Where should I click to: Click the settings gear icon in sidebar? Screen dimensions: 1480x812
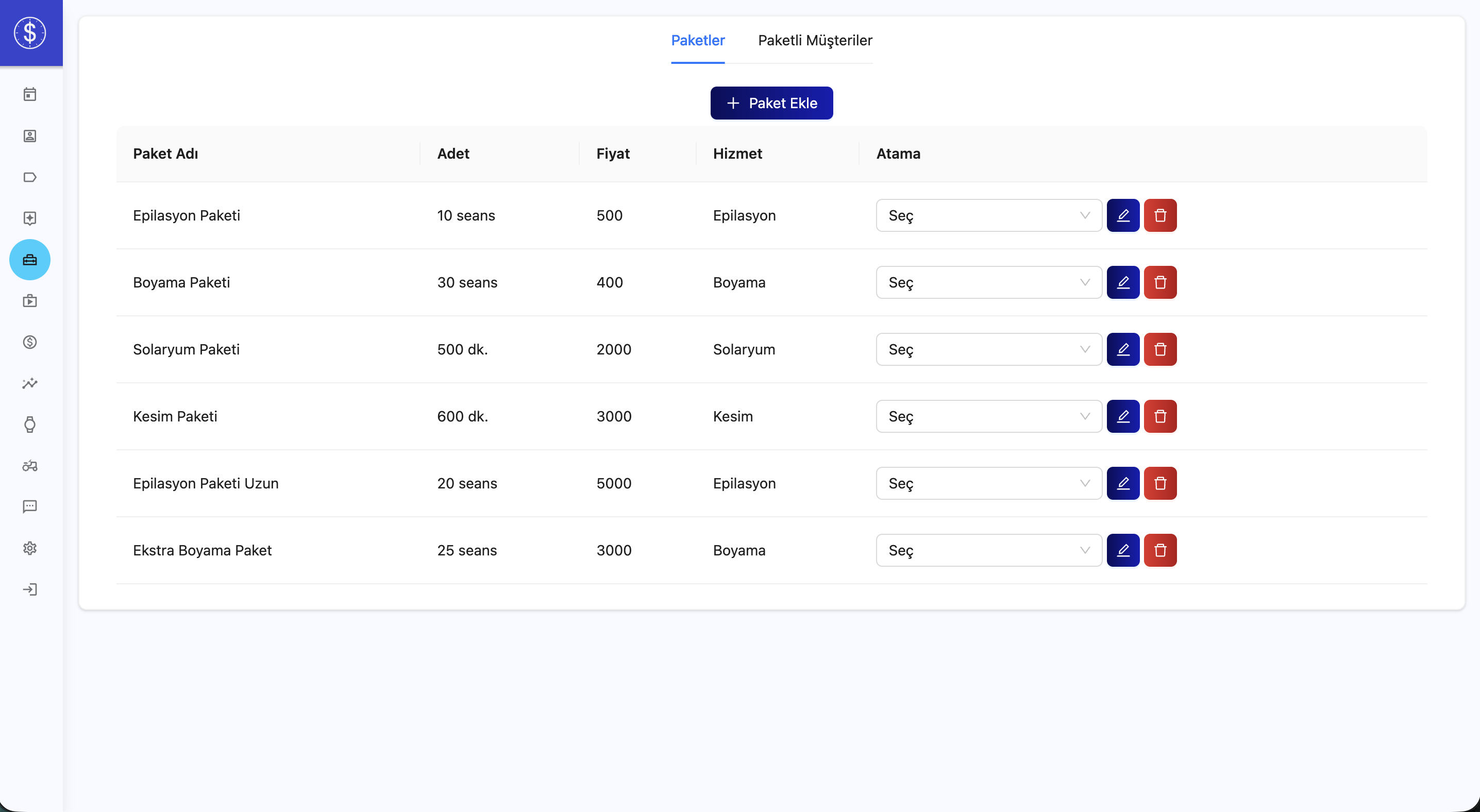coord(30,548)
